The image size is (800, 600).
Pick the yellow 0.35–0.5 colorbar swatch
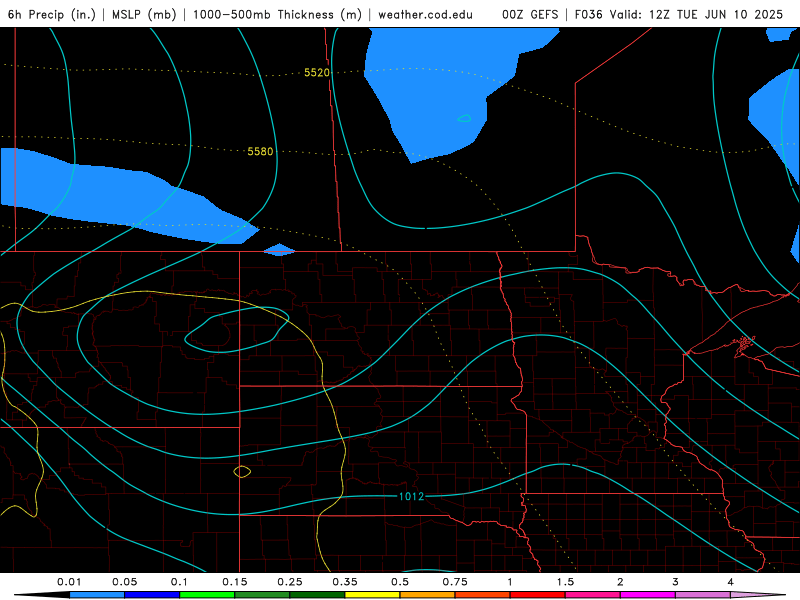(372, 595)
